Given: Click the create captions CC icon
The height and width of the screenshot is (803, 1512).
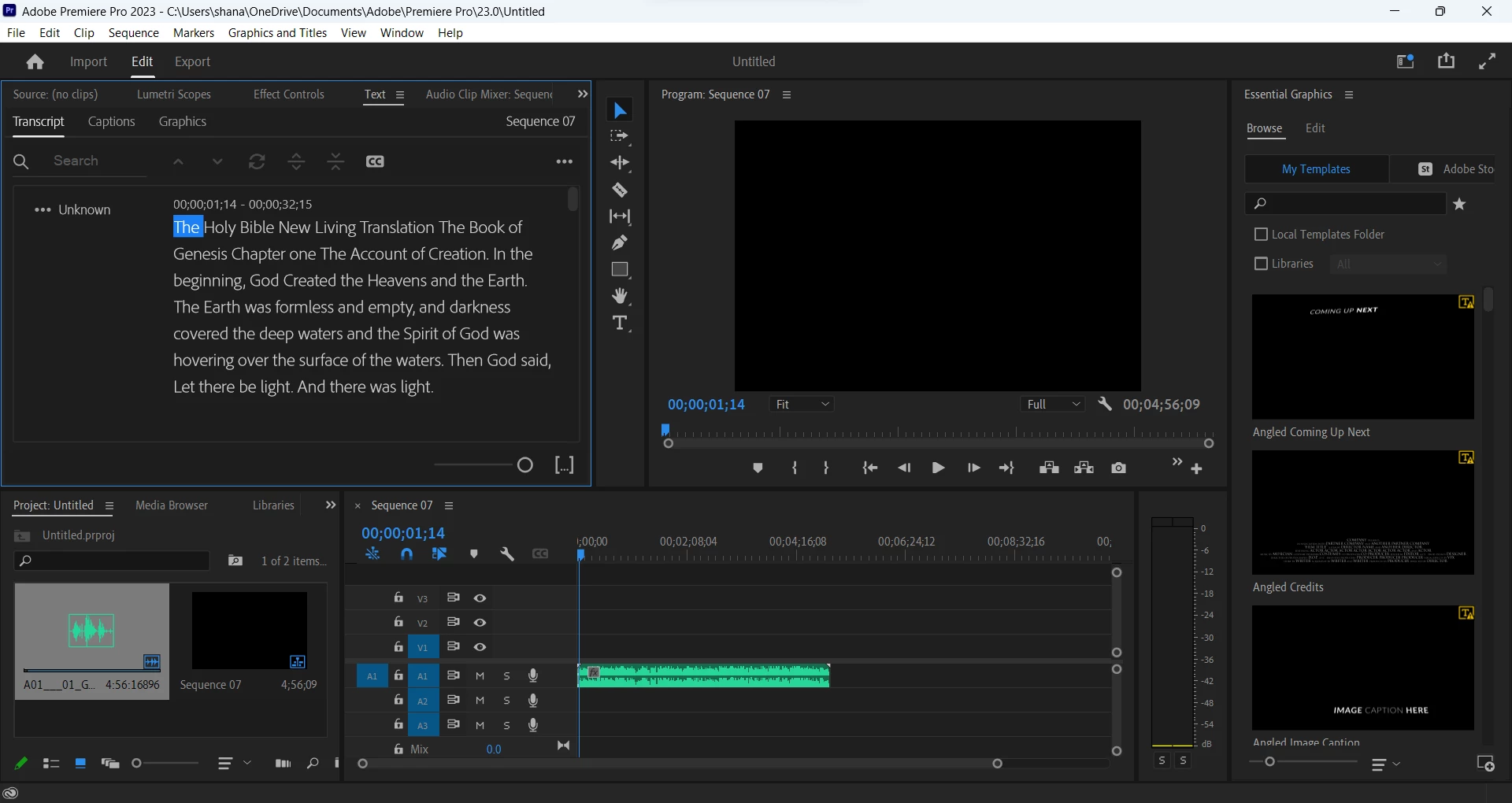Looking at the screenshot, I should click(375, 161).
